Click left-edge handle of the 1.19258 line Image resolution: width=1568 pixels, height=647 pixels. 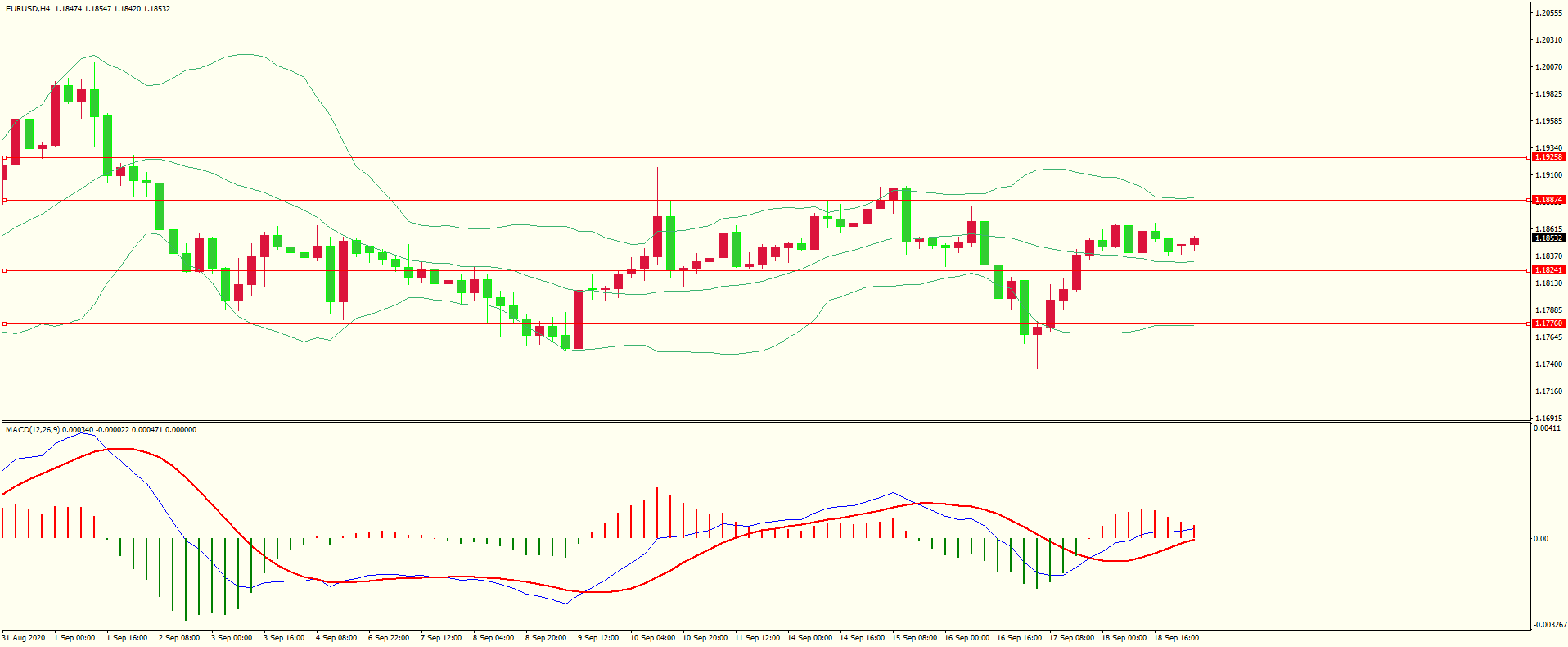4,157
